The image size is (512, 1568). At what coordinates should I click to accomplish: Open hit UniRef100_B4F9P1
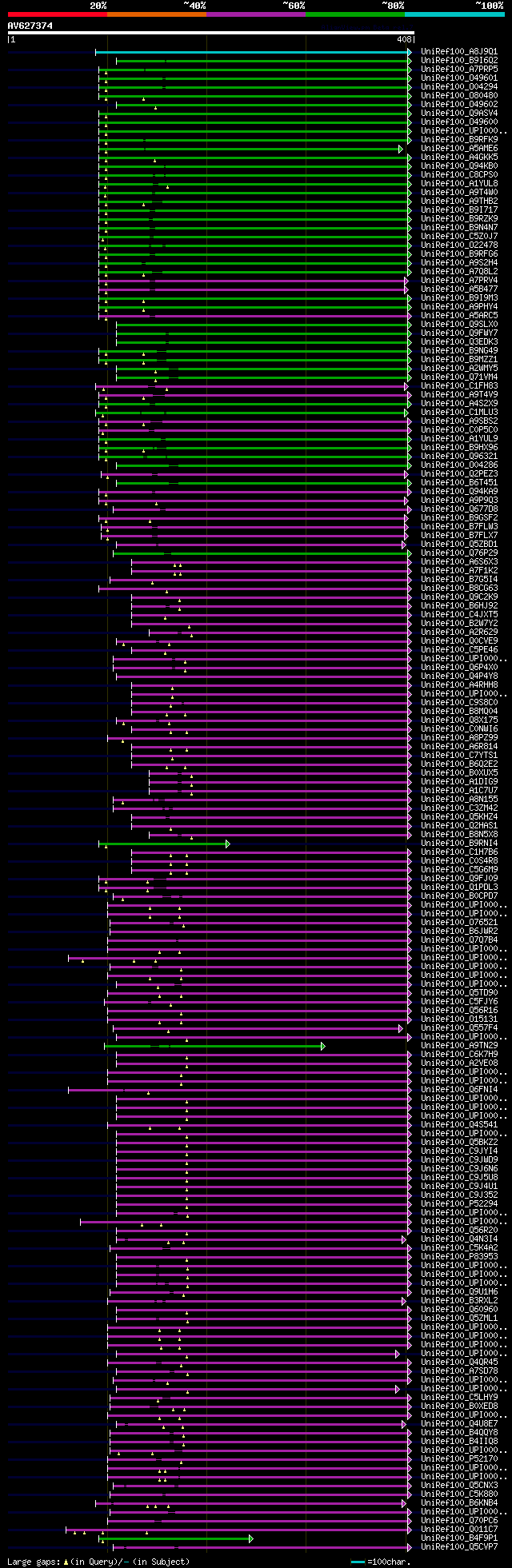pyautogui.click(x=459, y=1538)
